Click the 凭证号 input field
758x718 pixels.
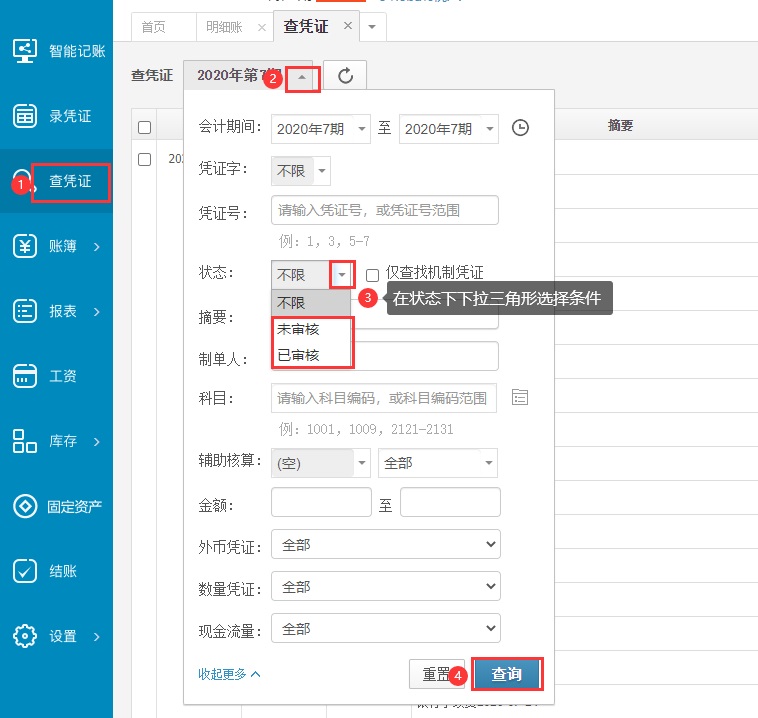point(384,211)
